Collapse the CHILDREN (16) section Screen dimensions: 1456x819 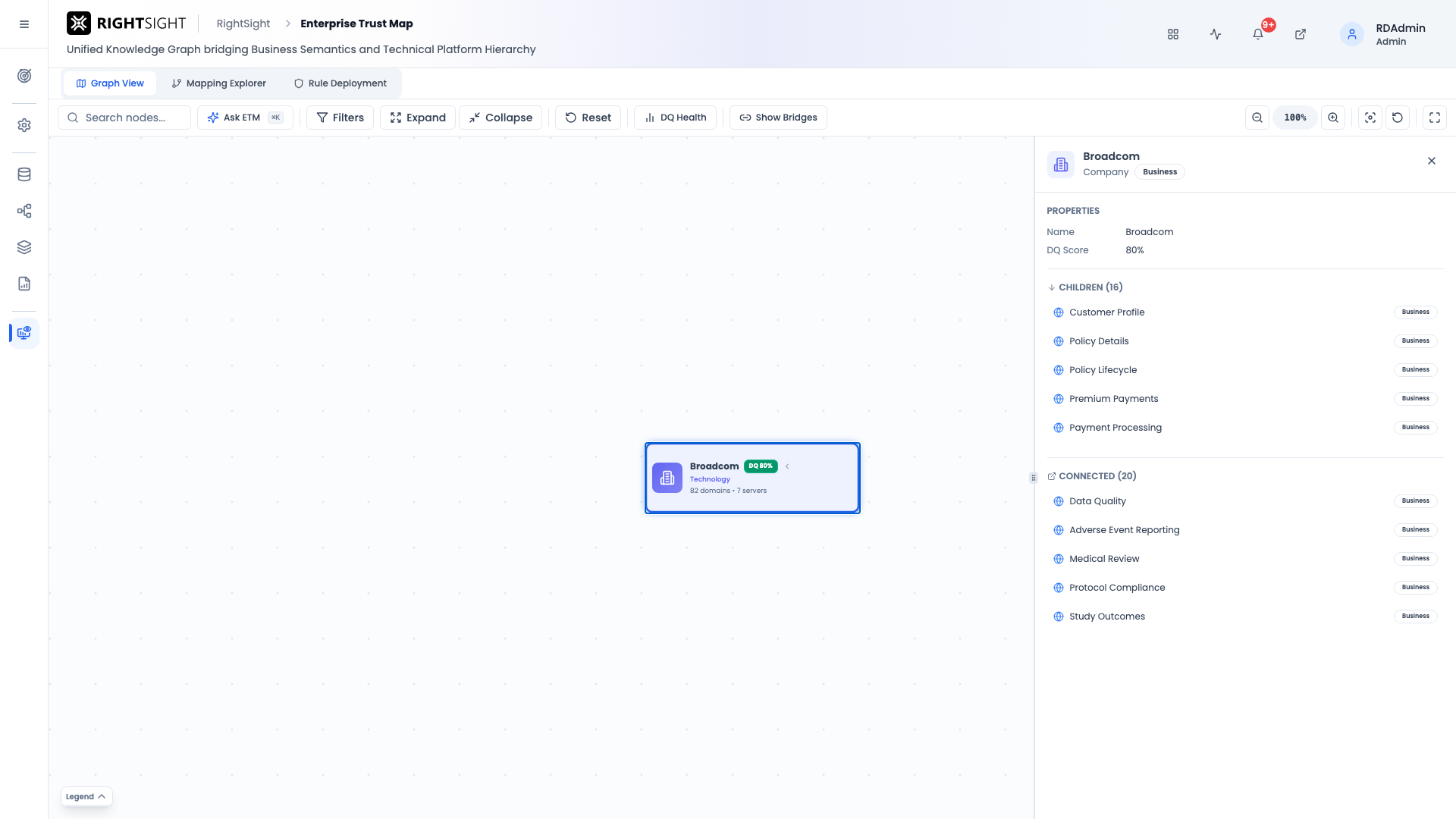click(1084, 287)
